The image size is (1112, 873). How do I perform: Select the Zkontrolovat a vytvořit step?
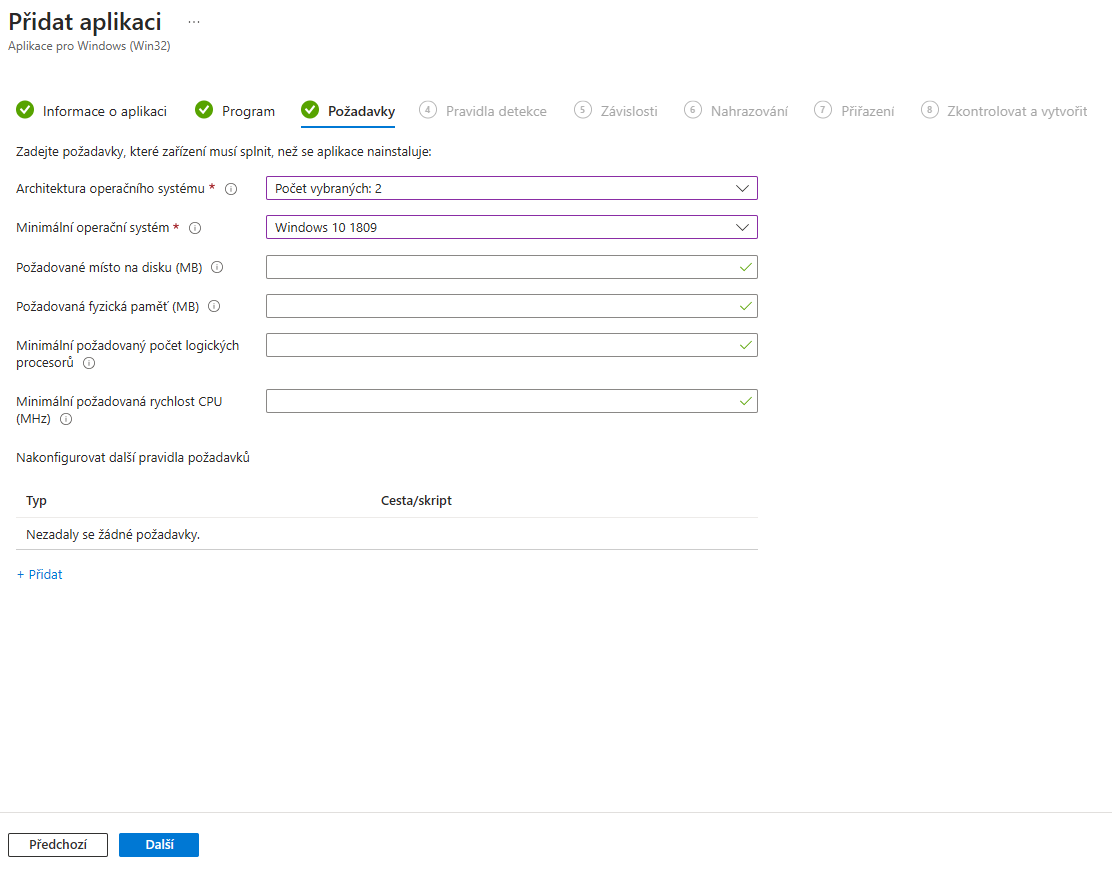pos(1003,111)
